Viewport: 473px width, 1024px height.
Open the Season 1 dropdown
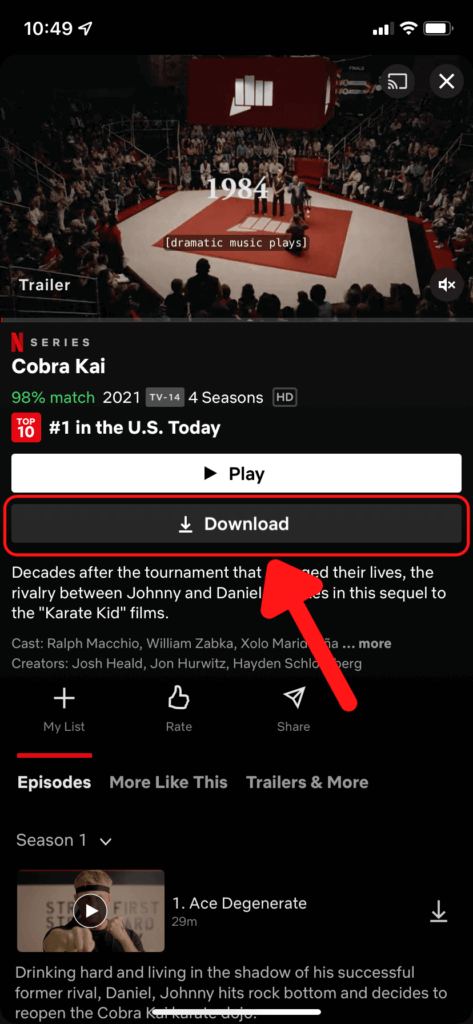pyautogui.click(x=64, y=840)
